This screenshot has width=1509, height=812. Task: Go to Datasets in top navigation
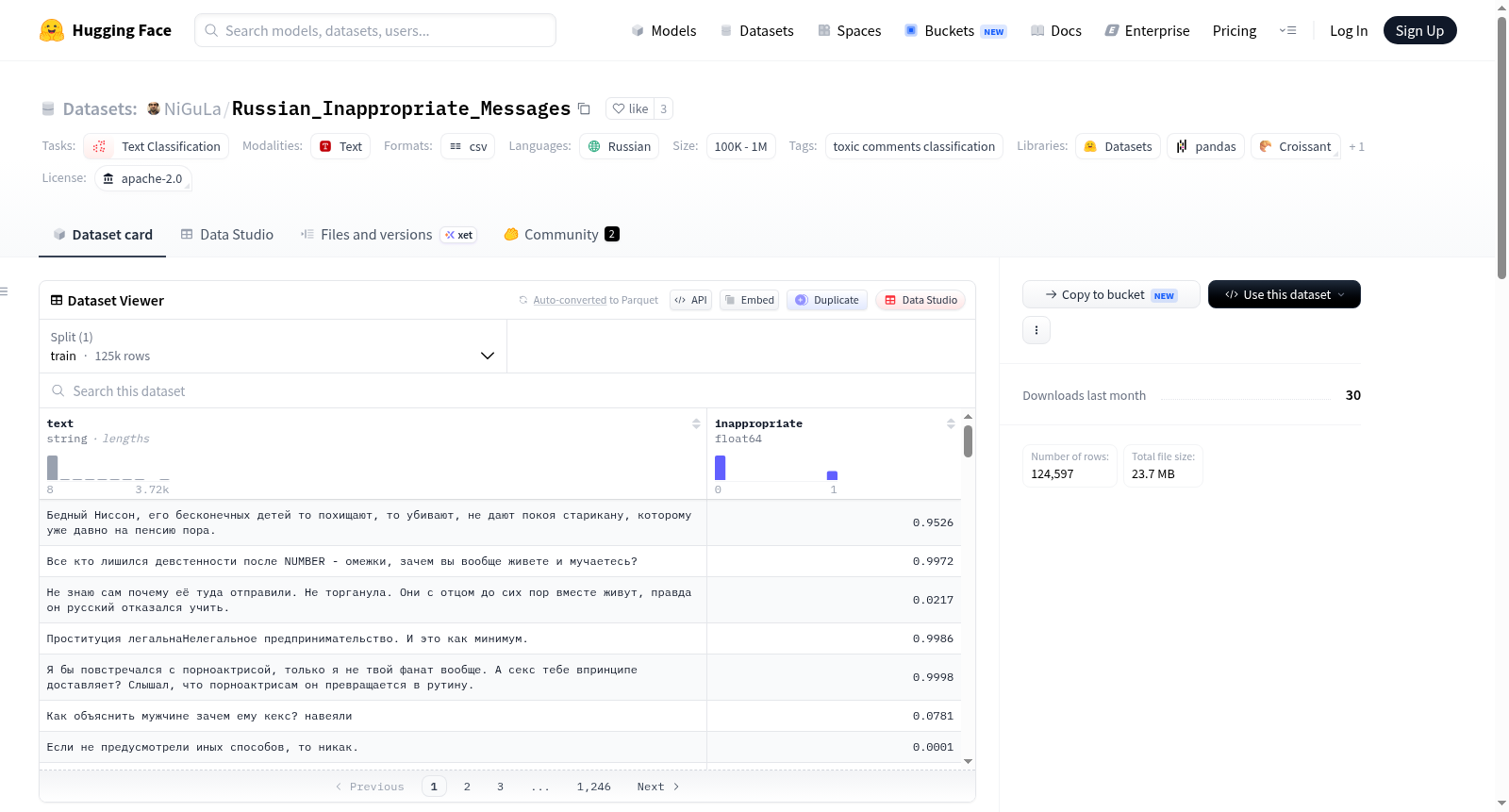coord(756,30)
